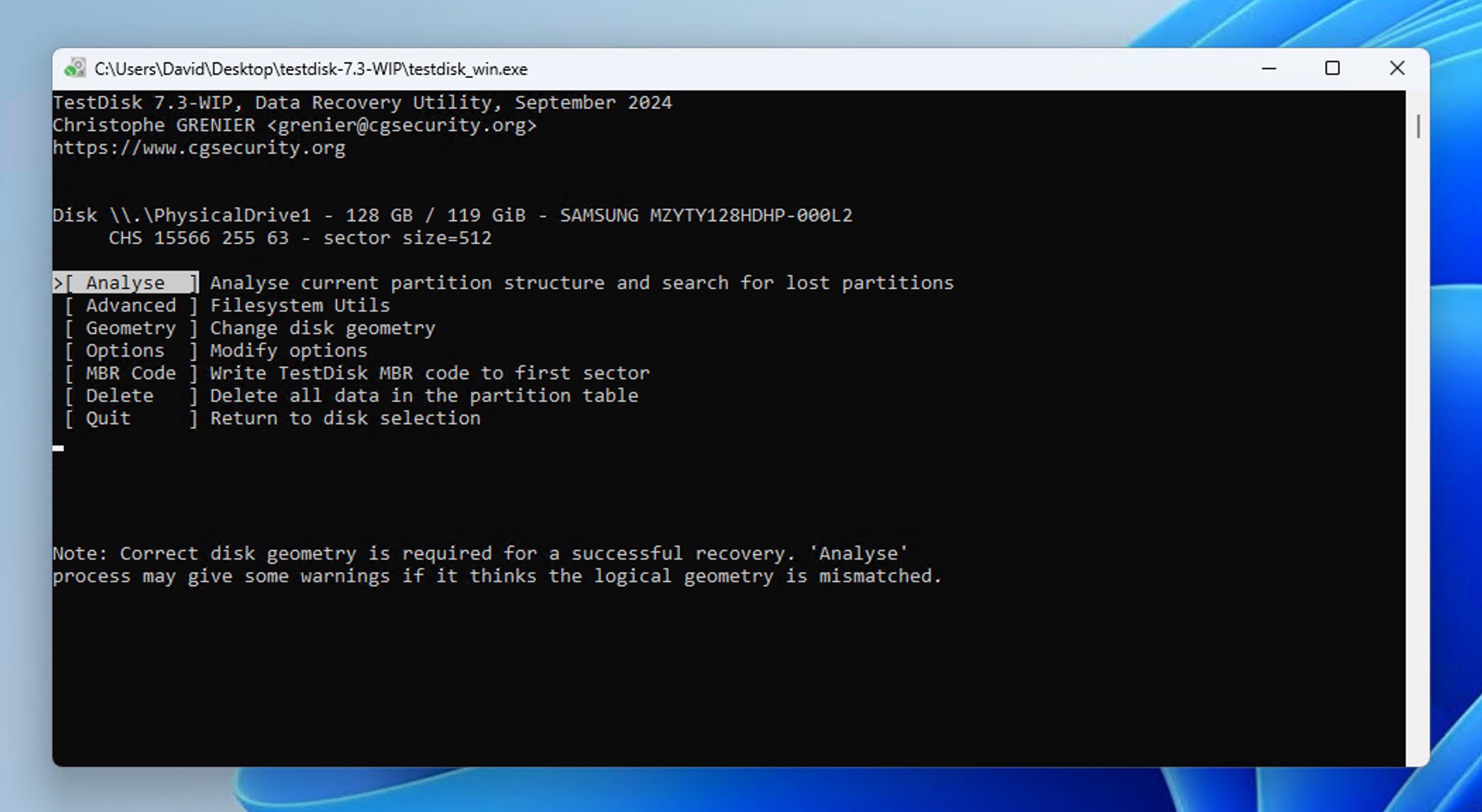Click the TestDisk 7.3-WIP version header
This screenshot has height=812, width=1482.
pyautogui.click(x=362, y=101)
